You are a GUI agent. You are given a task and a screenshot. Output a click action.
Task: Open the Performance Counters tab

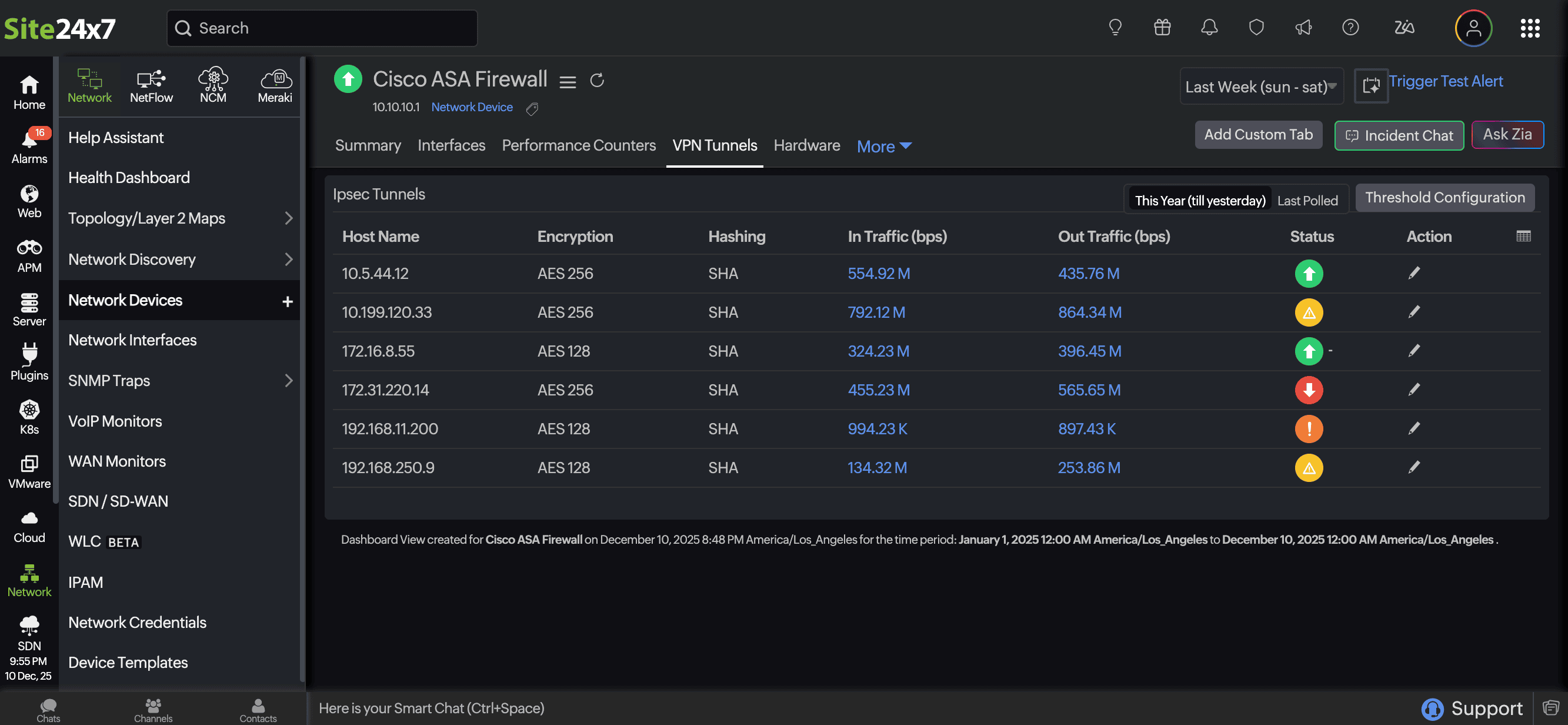click(x=578, y=145)
